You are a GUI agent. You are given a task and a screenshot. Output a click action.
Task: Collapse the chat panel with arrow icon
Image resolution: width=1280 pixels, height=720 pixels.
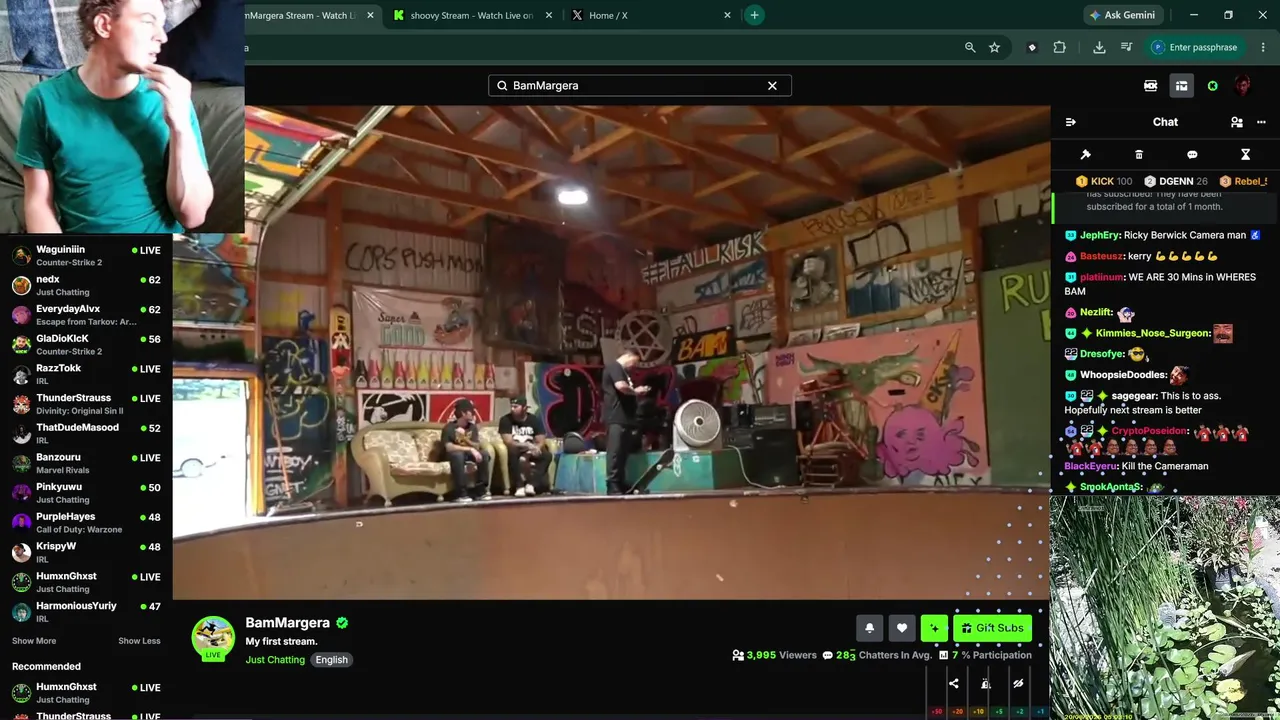(x=1070, y=122)
